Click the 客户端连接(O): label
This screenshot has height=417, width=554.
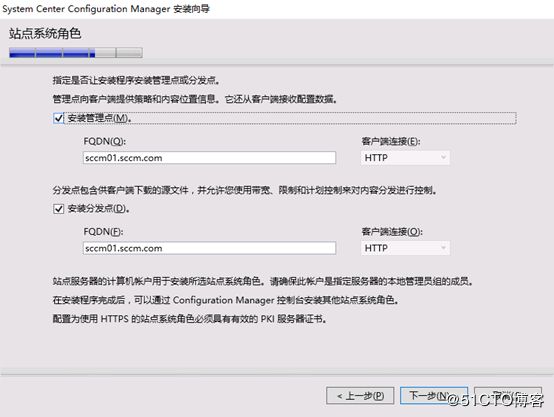click(x=392, y=232)
